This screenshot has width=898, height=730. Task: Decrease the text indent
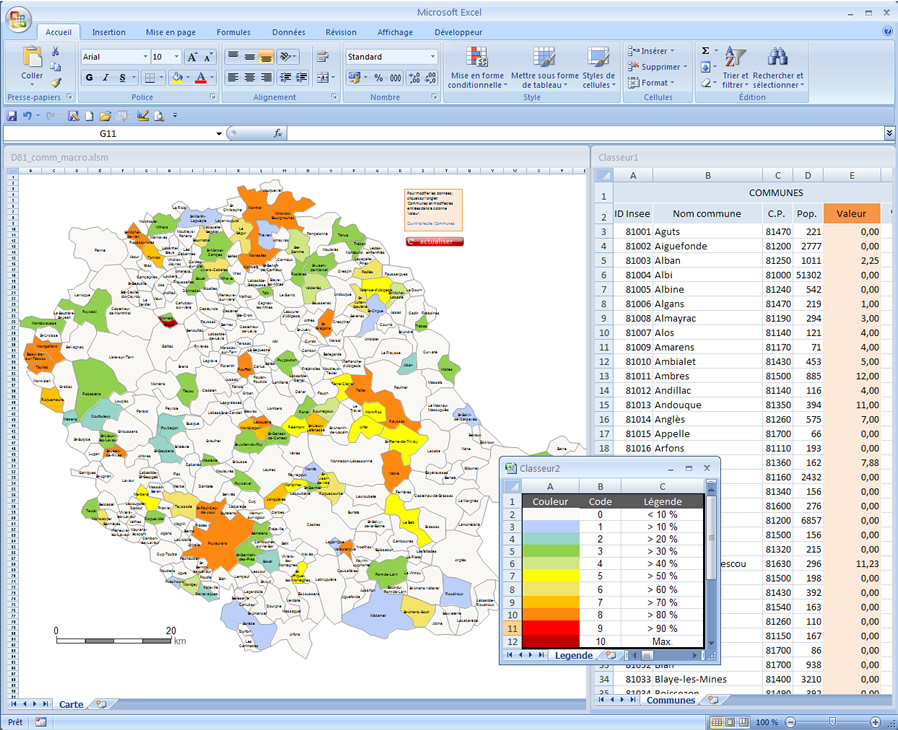click(x=285, y=77)
